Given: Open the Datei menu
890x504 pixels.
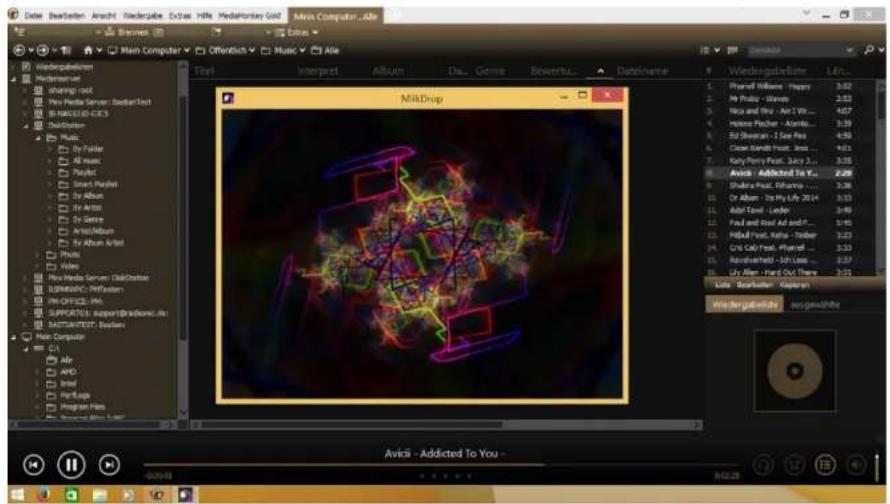Looking at the screenshot, I should 33,16.
